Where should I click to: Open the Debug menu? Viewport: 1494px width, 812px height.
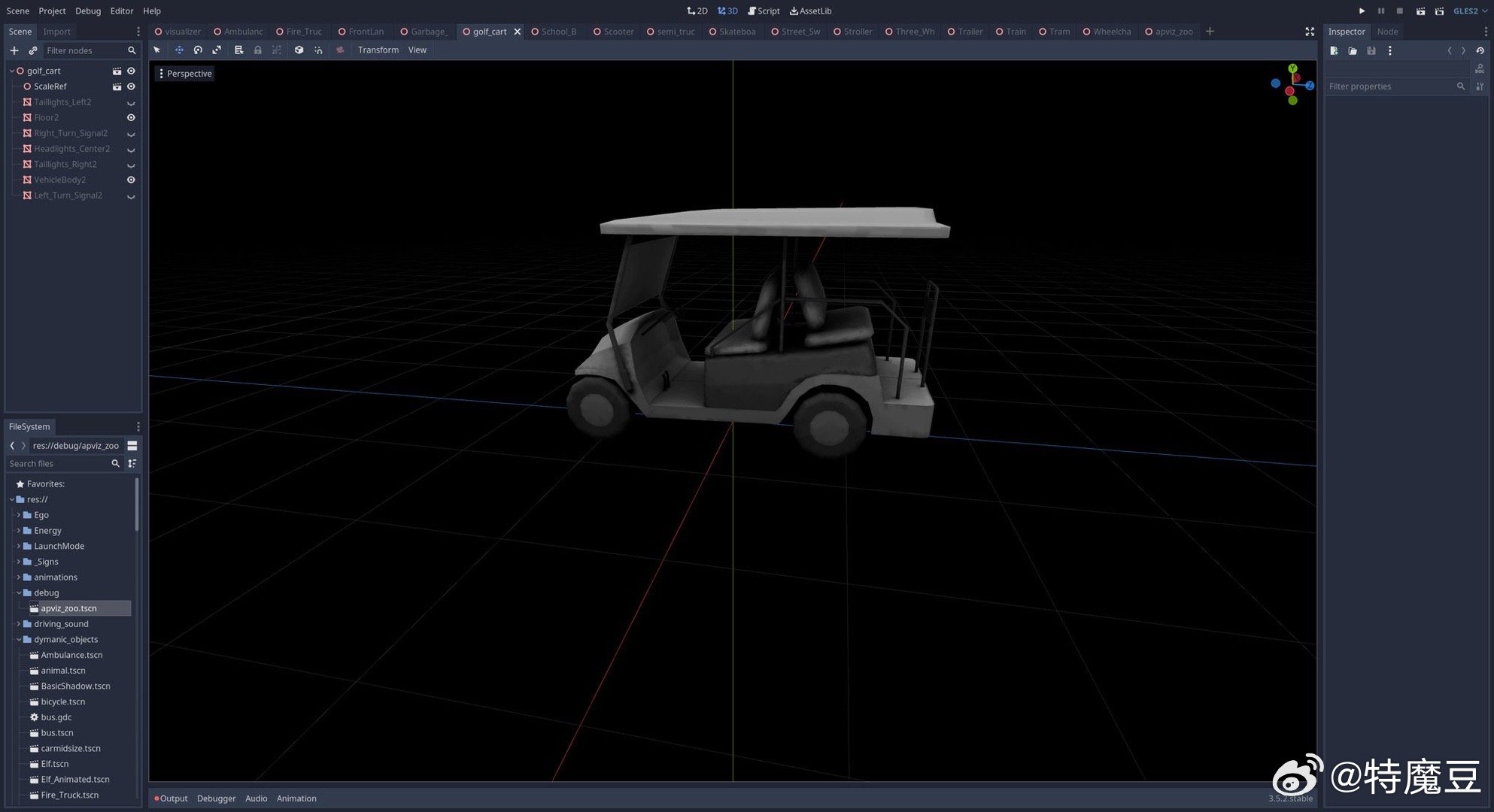point(88,11)
